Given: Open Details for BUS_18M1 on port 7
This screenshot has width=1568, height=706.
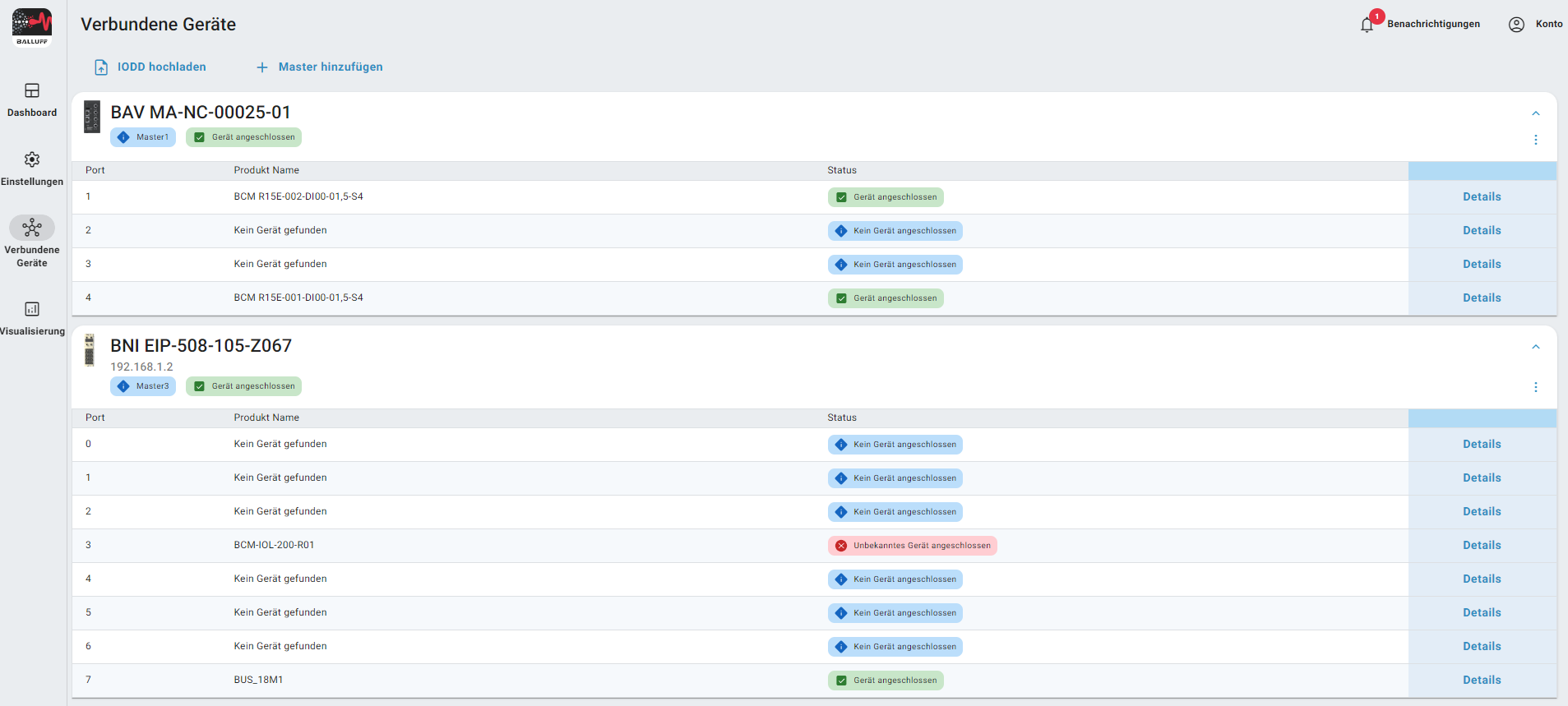Looking at the screenshot, I should 1481,681.
